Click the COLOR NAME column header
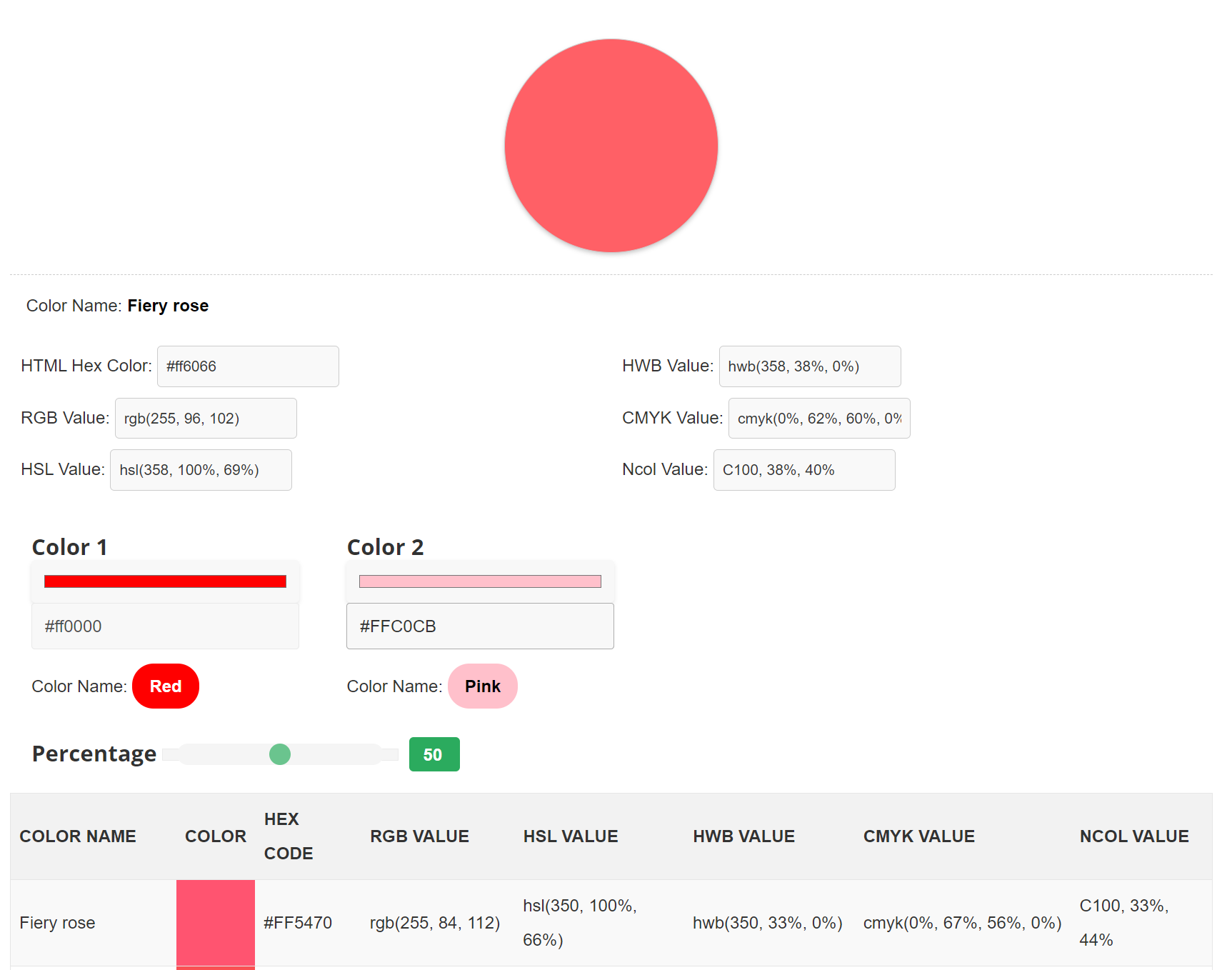 pos(78,836)
